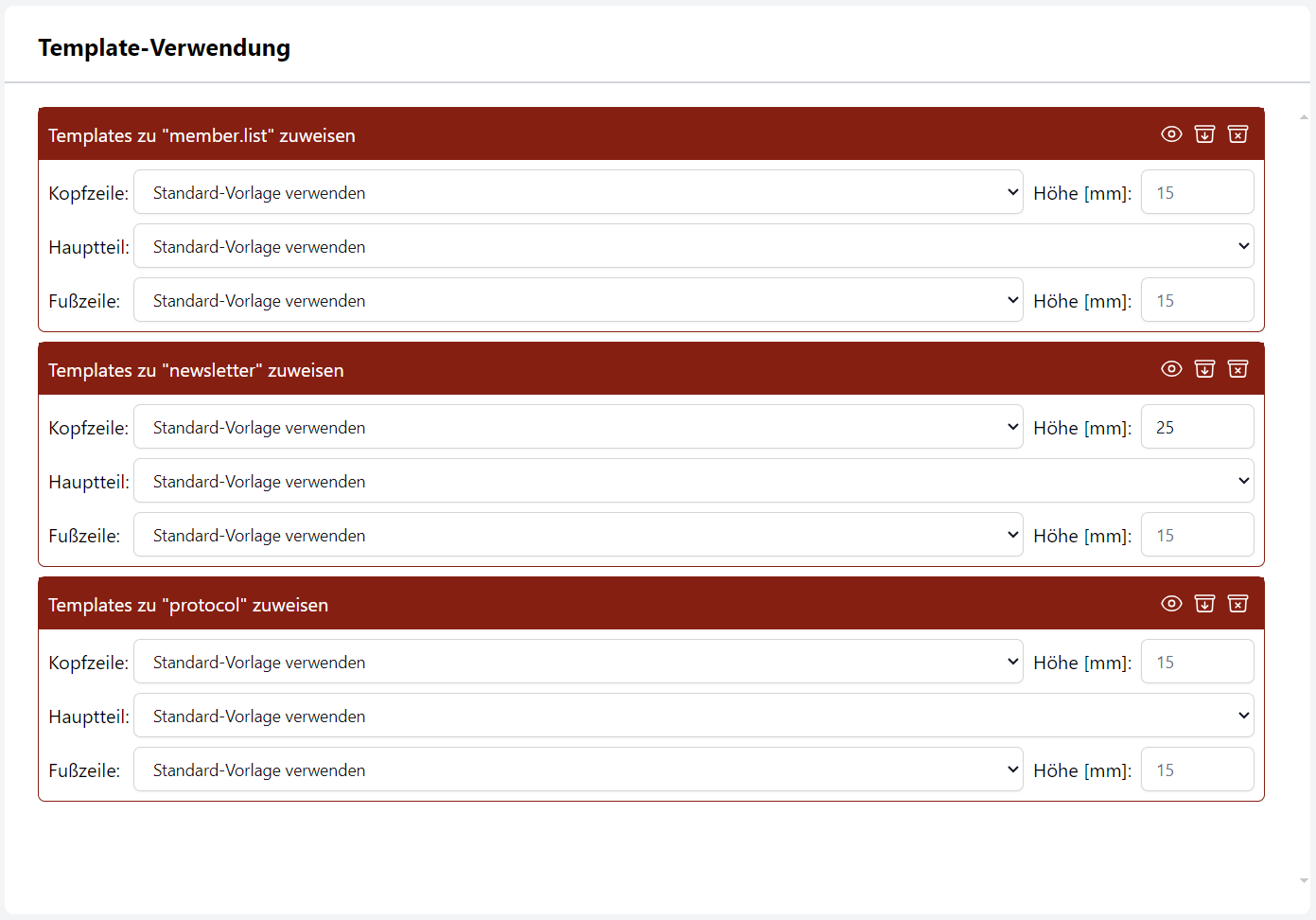Click archive-download icon in member.list header
Viewport: 1316px width, 920px height.
[x=1204, y=134]
